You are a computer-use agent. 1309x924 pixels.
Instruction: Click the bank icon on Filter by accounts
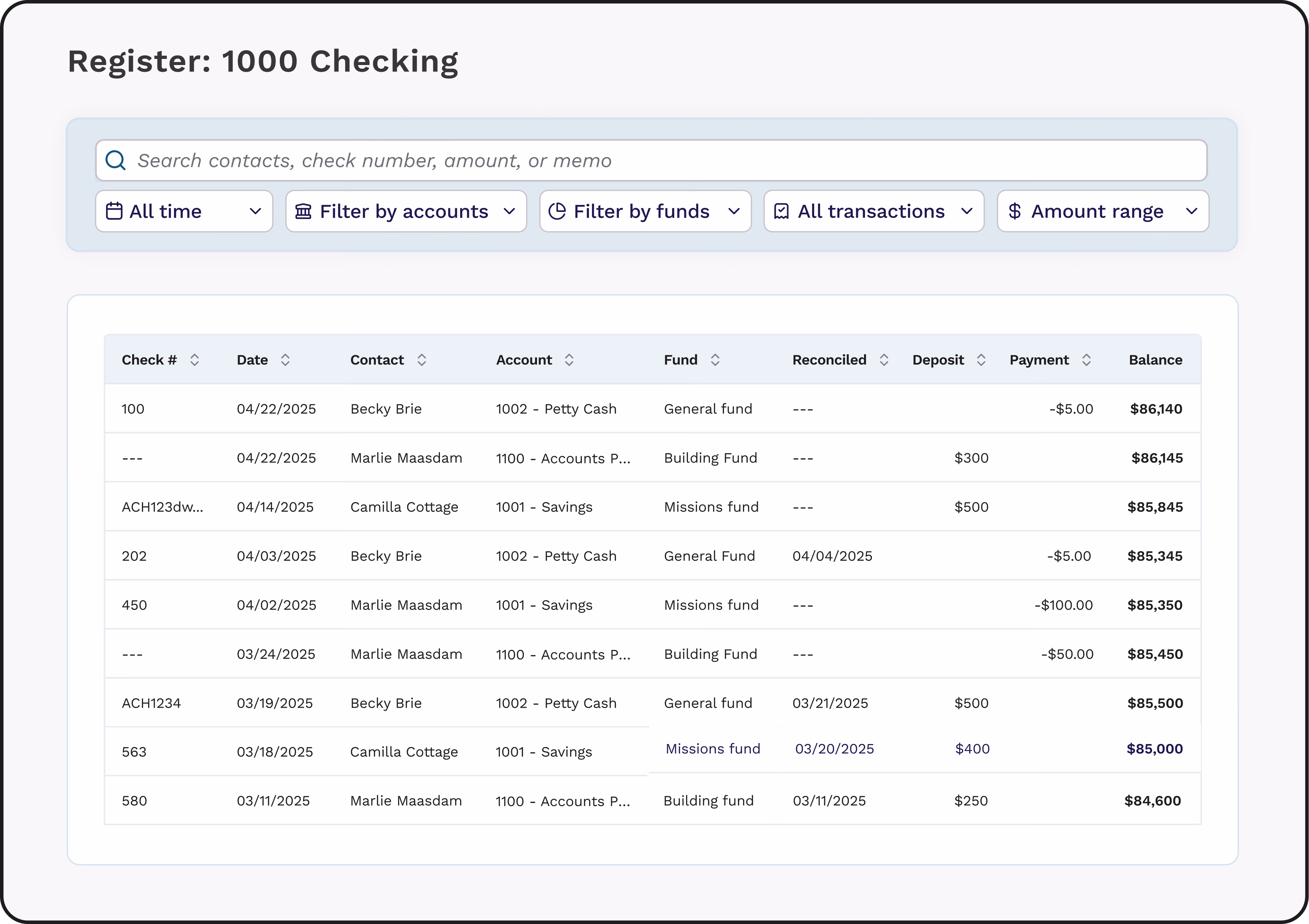(x=303, y=212)
